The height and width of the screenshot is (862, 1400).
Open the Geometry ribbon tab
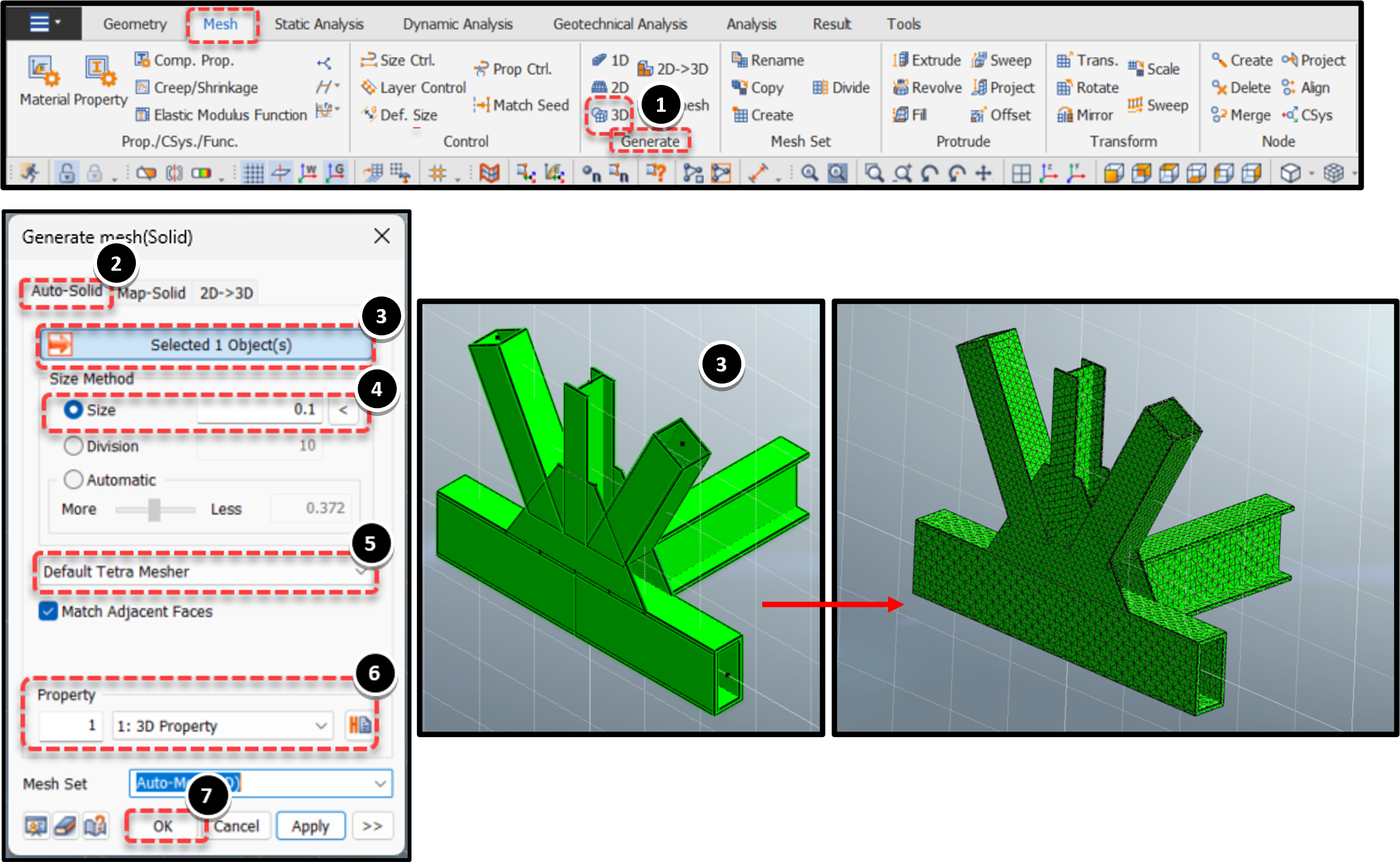point(135,24)
